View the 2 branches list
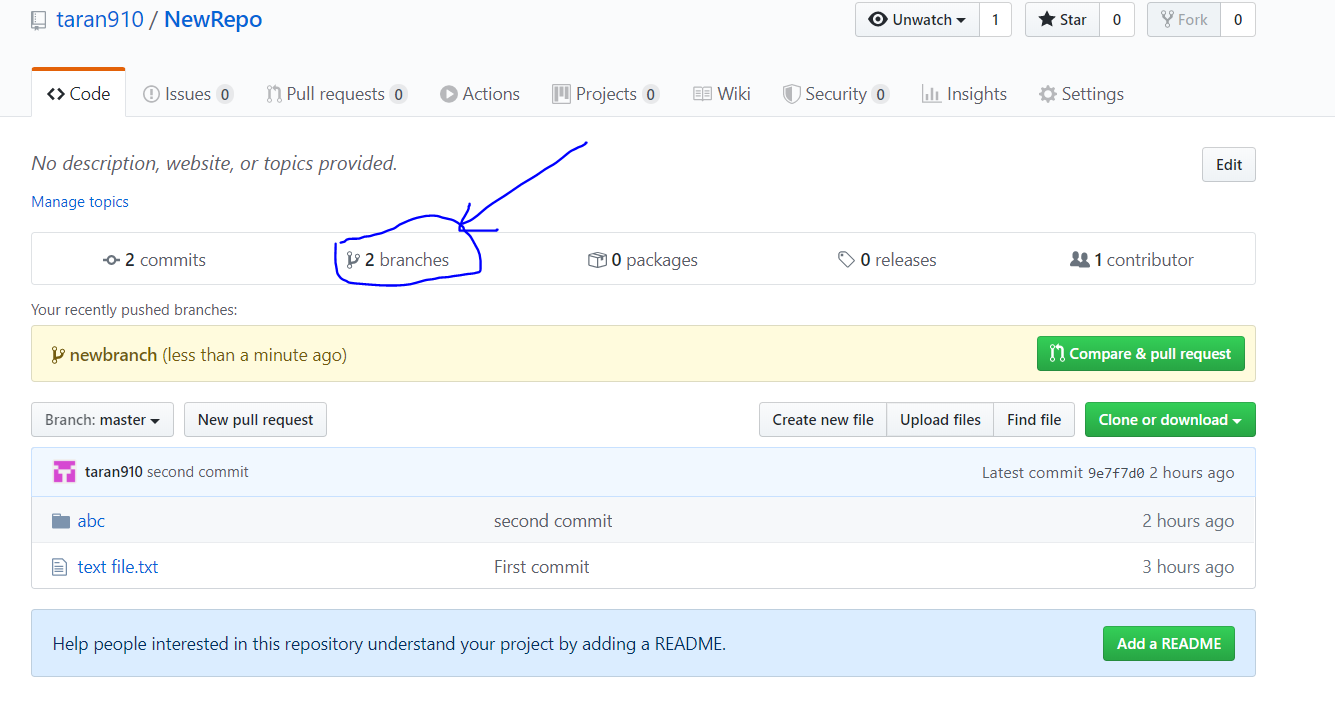1335x724 pixels. click(397, 260)
